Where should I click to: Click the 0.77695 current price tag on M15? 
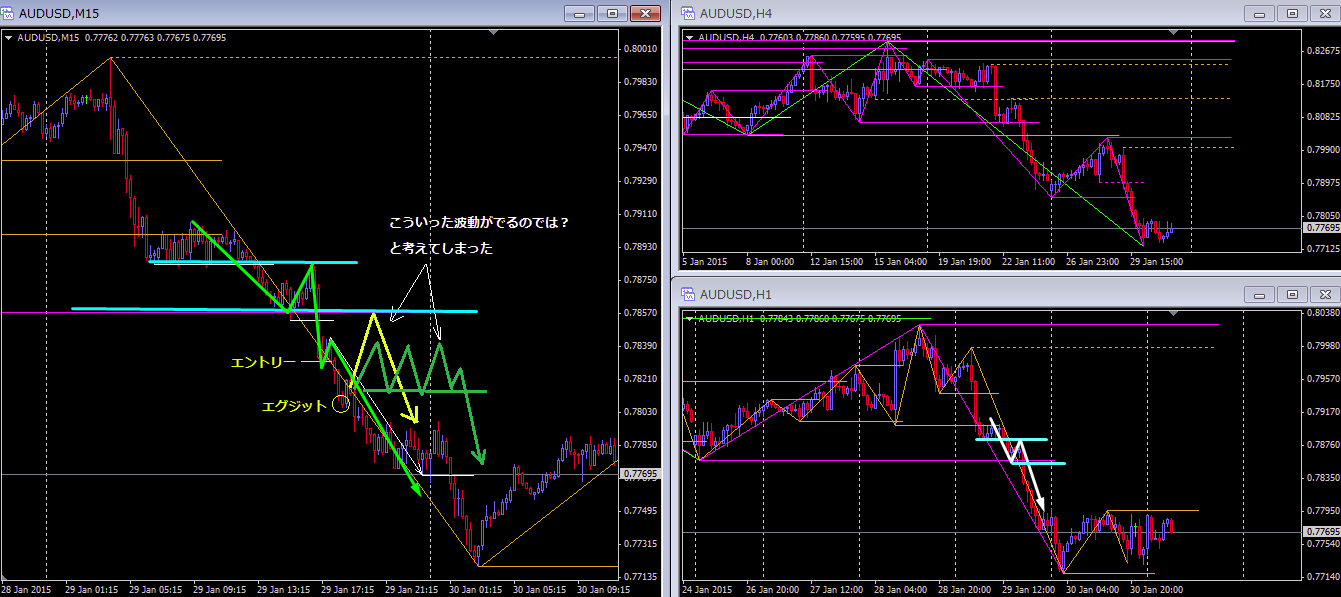(x=640, y=474)
